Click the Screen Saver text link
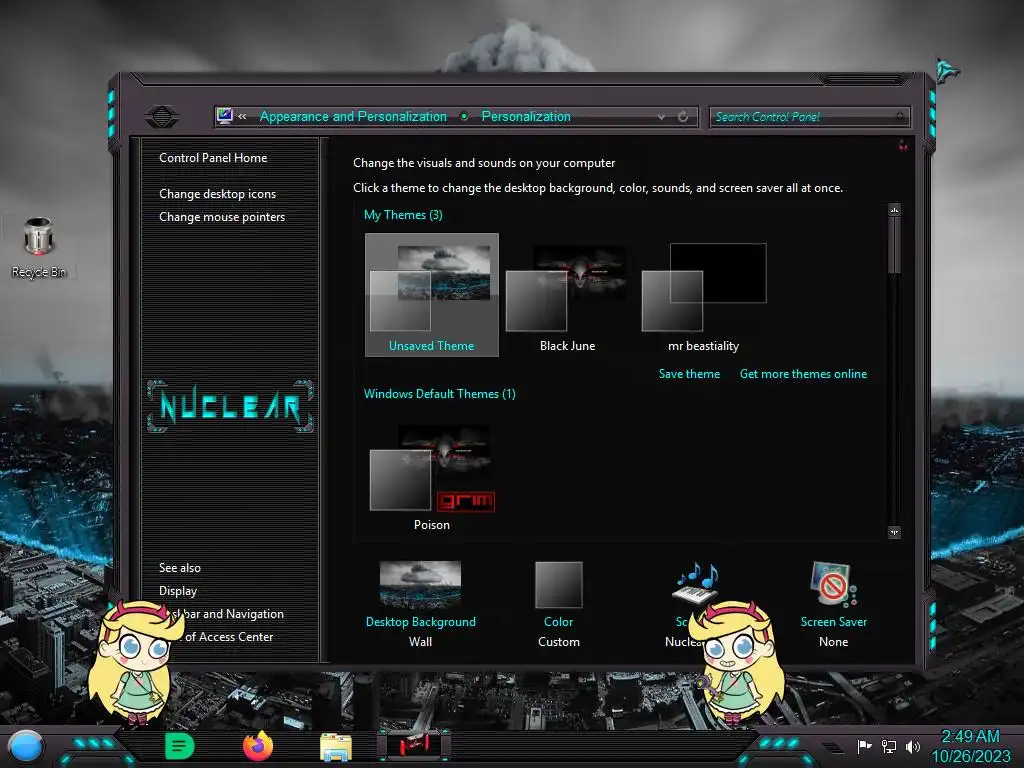Image resolution: width=1024 pixels, height=768 pixels. 834,622
